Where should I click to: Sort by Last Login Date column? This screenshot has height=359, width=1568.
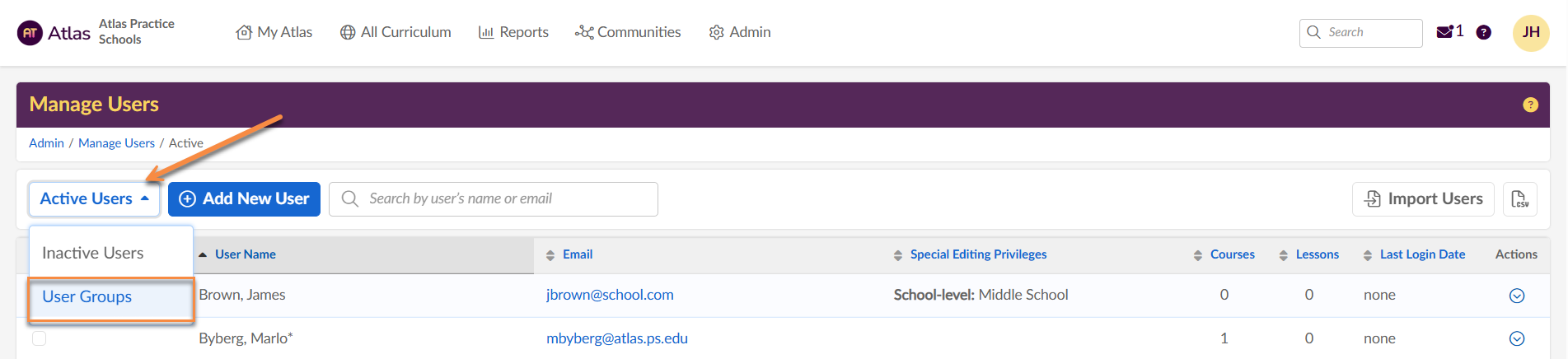click(x=1421, y=254)
